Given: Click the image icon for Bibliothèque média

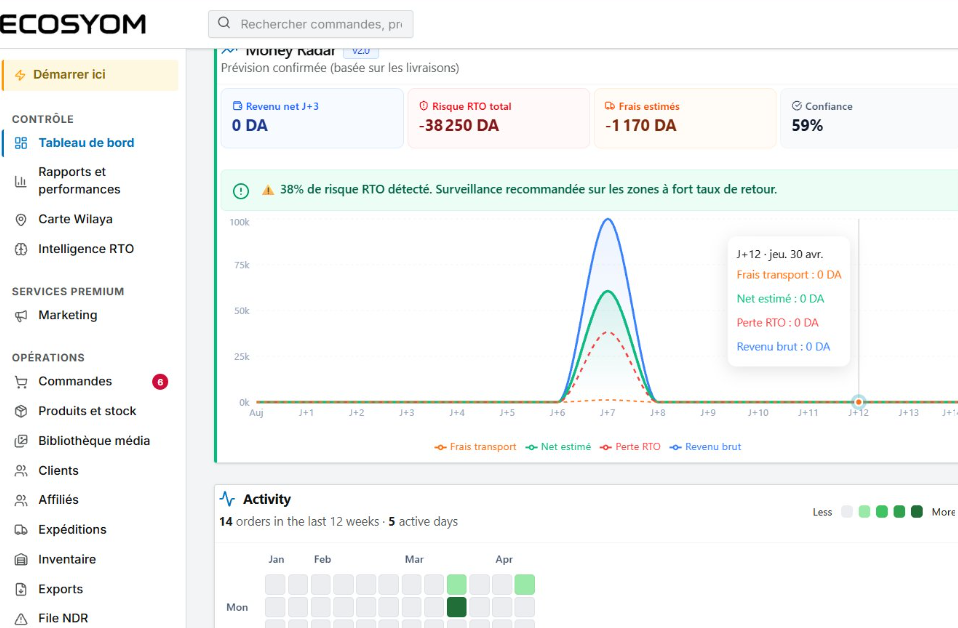Looking at the screenshot, I should tap(21, 441).
